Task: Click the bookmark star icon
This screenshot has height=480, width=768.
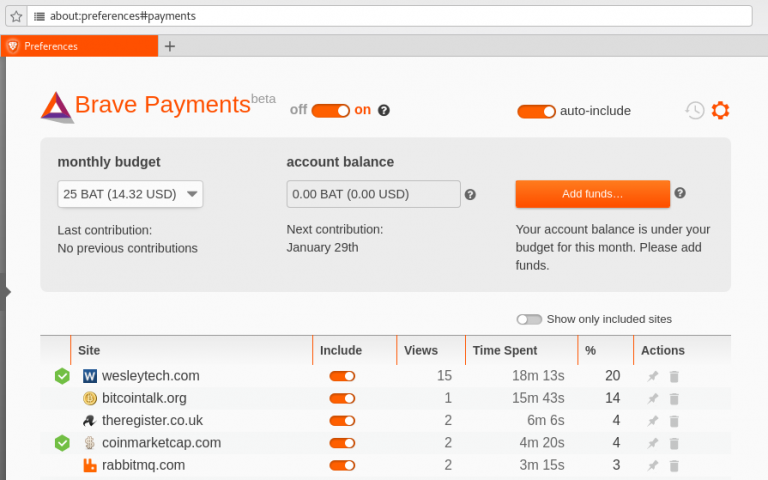Action: pyautogui.click(x=15, y=16)
